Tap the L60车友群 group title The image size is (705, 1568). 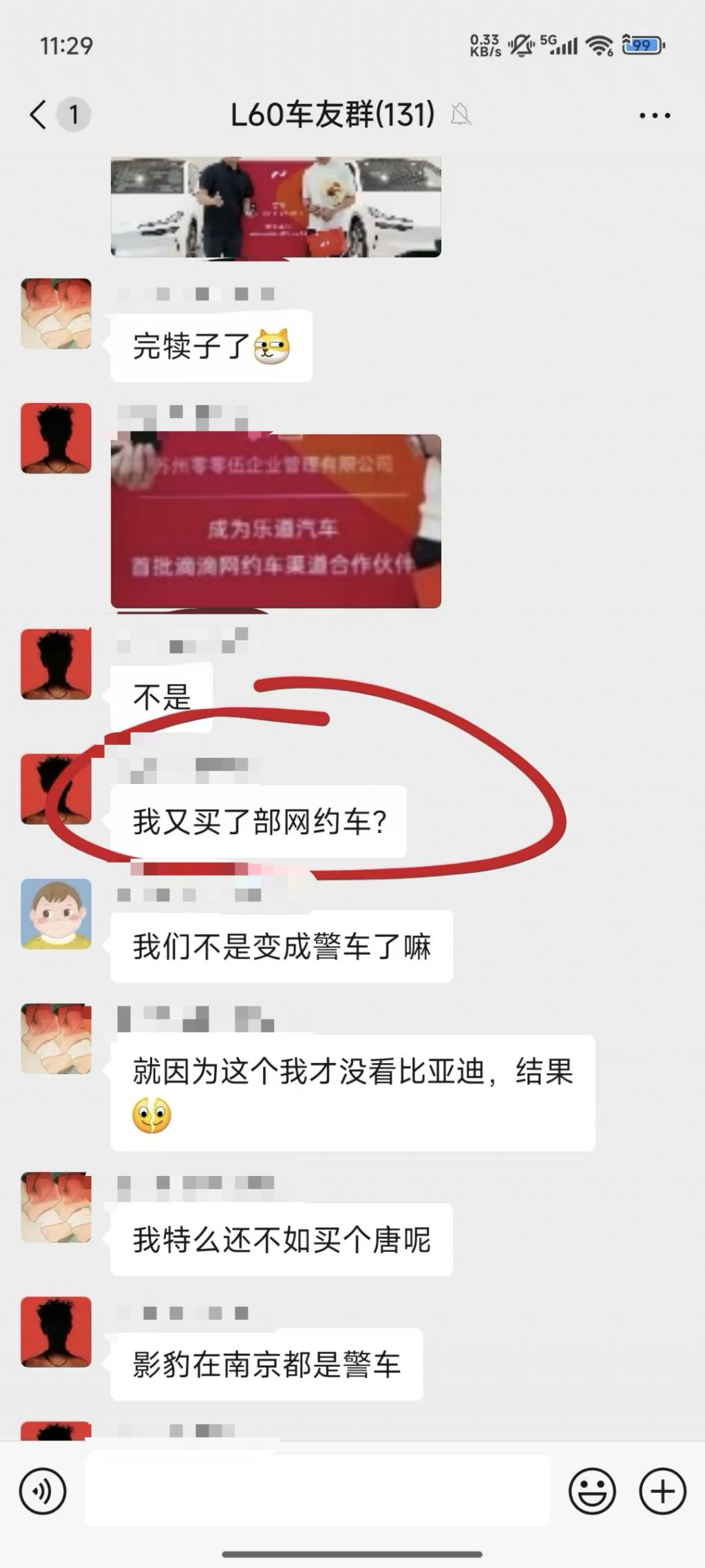333,114
